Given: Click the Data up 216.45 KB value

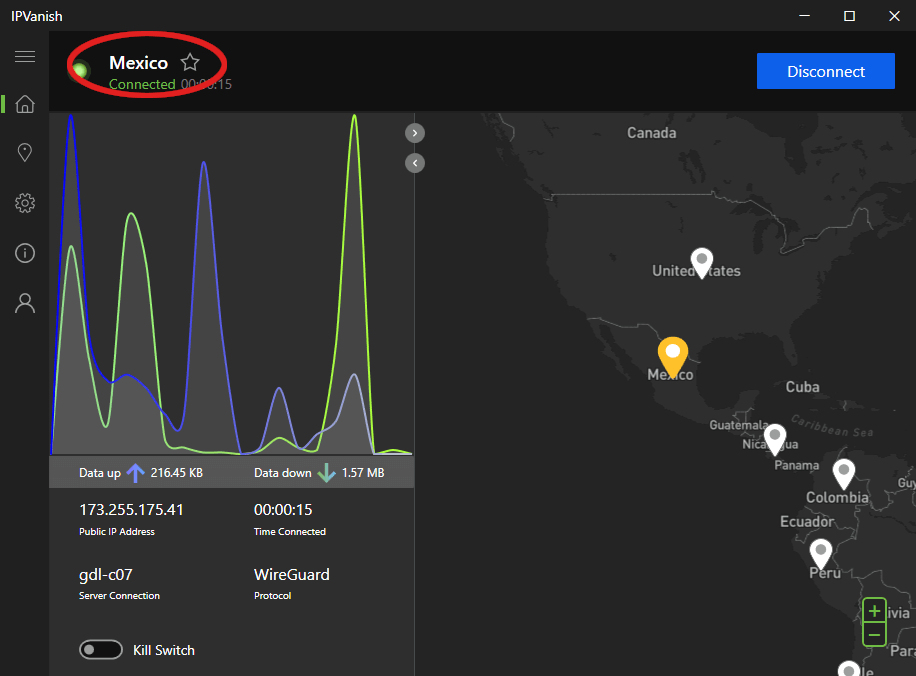Looking at the screenshot, I should coord(176,473).
